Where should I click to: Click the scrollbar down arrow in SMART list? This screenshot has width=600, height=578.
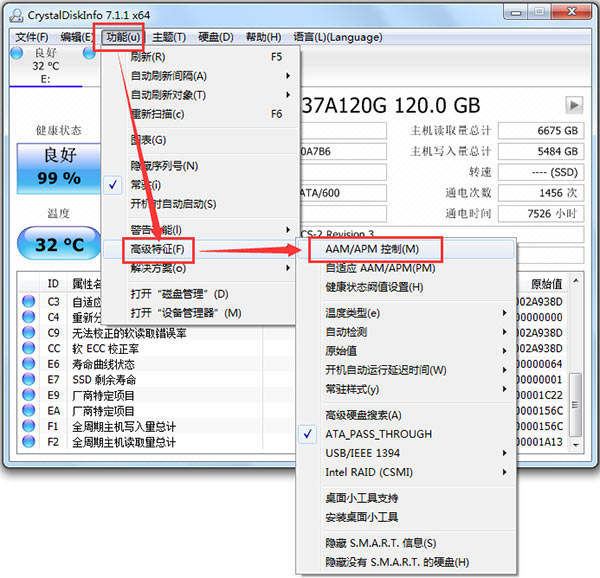[576, 444]
